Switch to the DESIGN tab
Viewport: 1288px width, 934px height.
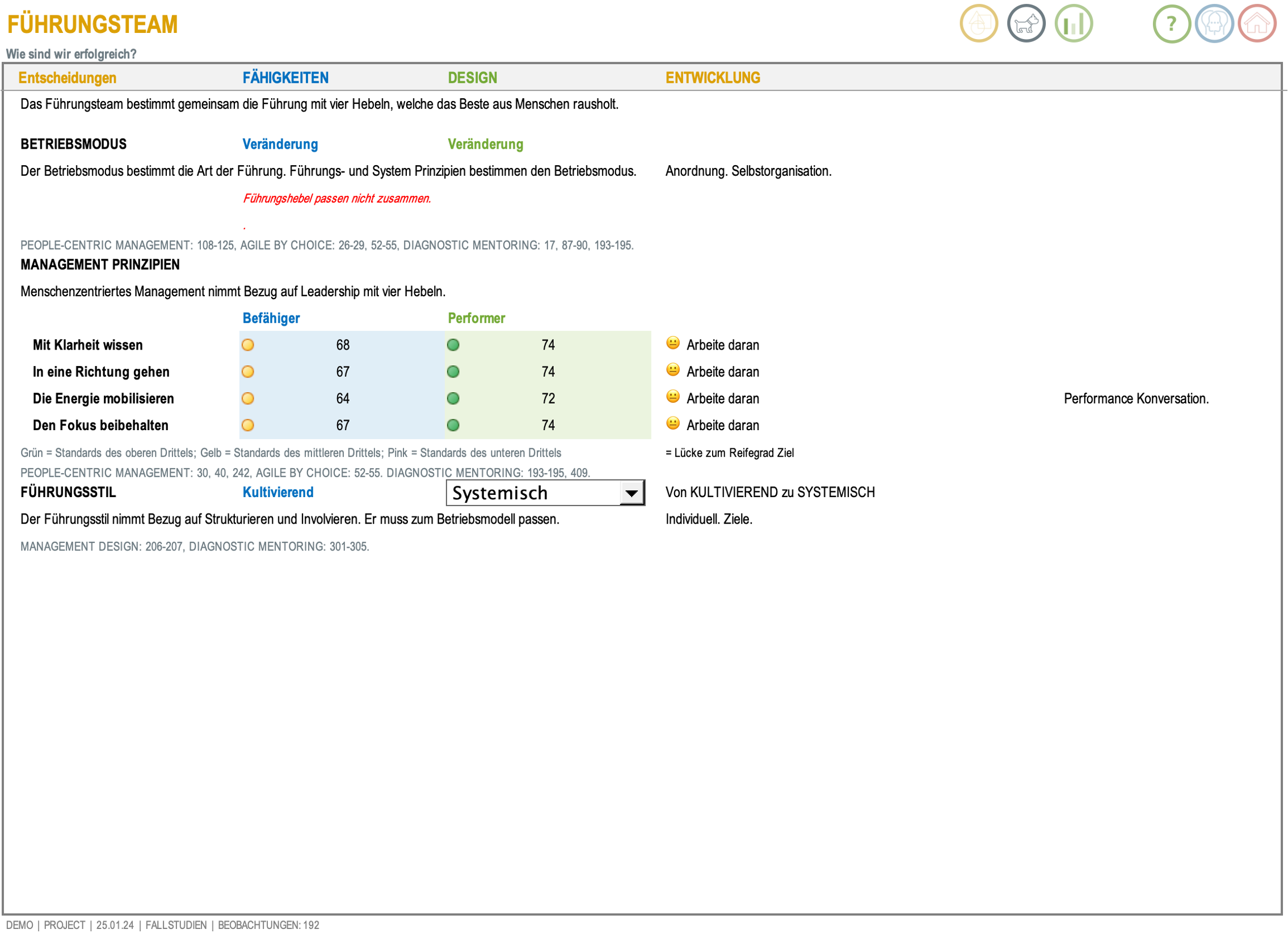coord(473,78)
